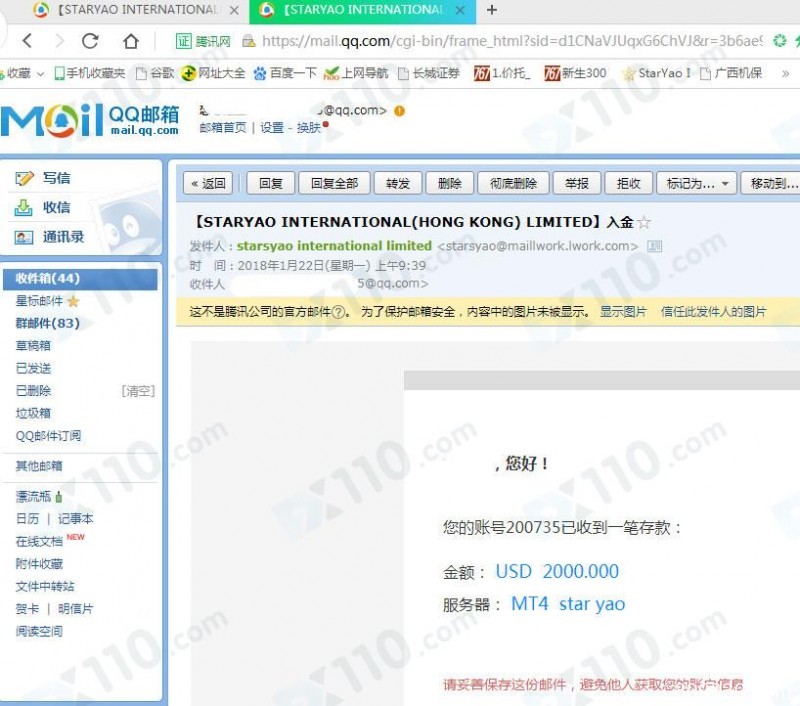Click the 回复 reply button
The height and width of the screenshot is (706, 800).
point(270,184)
